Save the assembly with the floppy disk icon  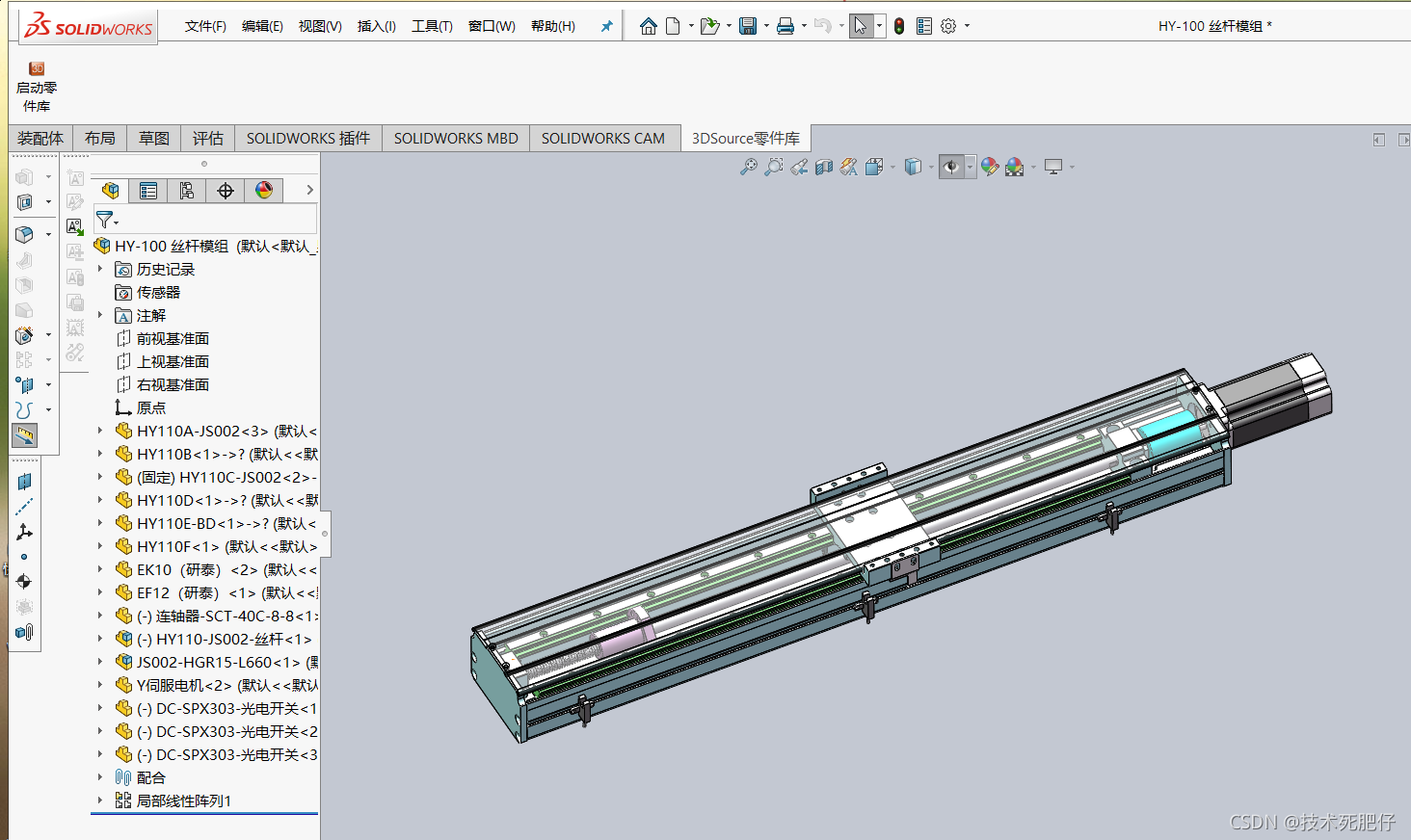tap(748, 26)
